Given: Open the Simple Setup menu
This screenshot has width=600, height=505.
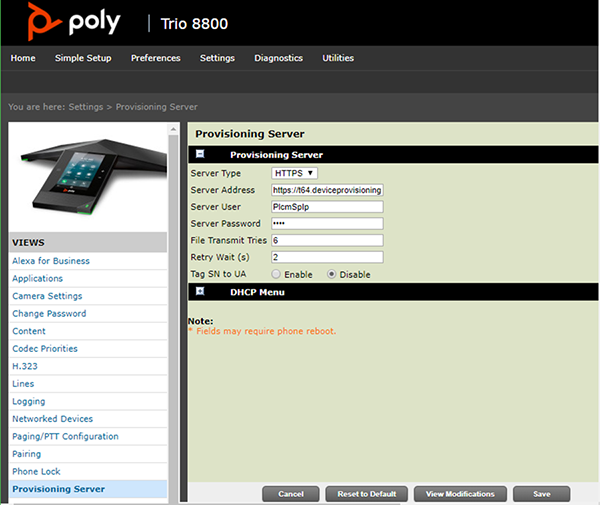Looking at the screenshot, I should click(83, 58).
